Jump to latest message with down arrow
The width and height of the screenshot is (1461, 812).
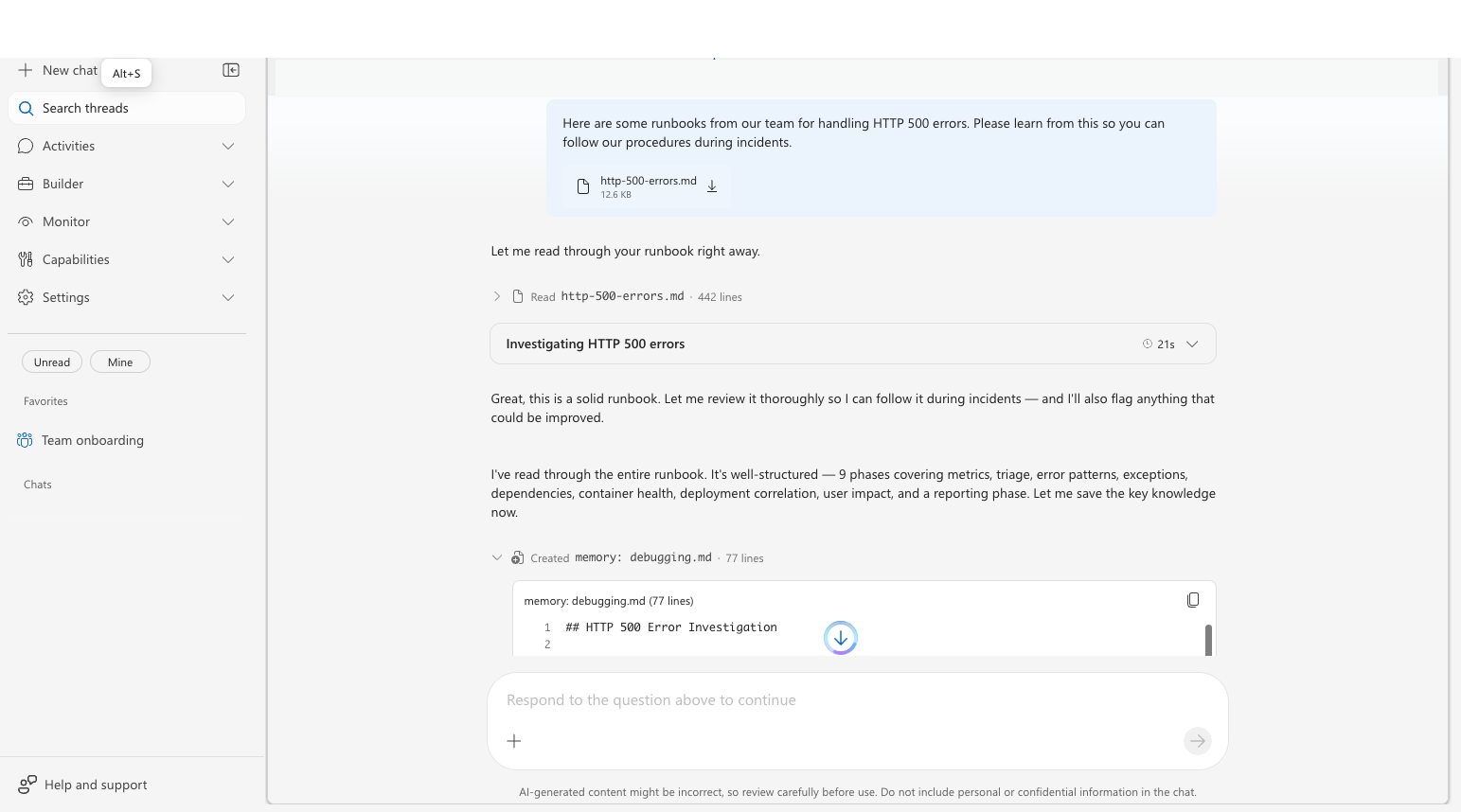841,638
